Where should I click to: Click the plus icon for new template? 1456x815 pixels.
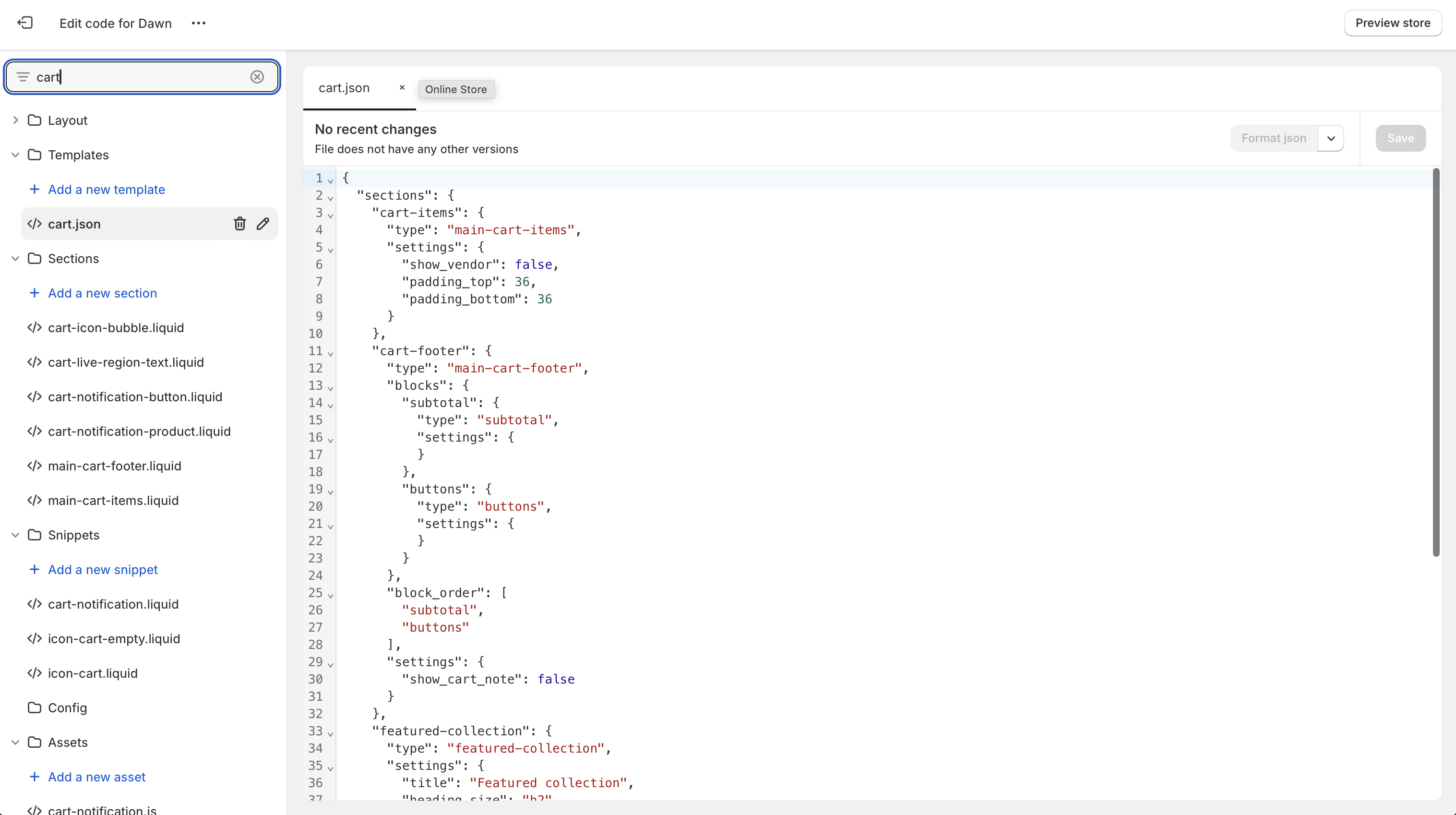click(35, 189)
